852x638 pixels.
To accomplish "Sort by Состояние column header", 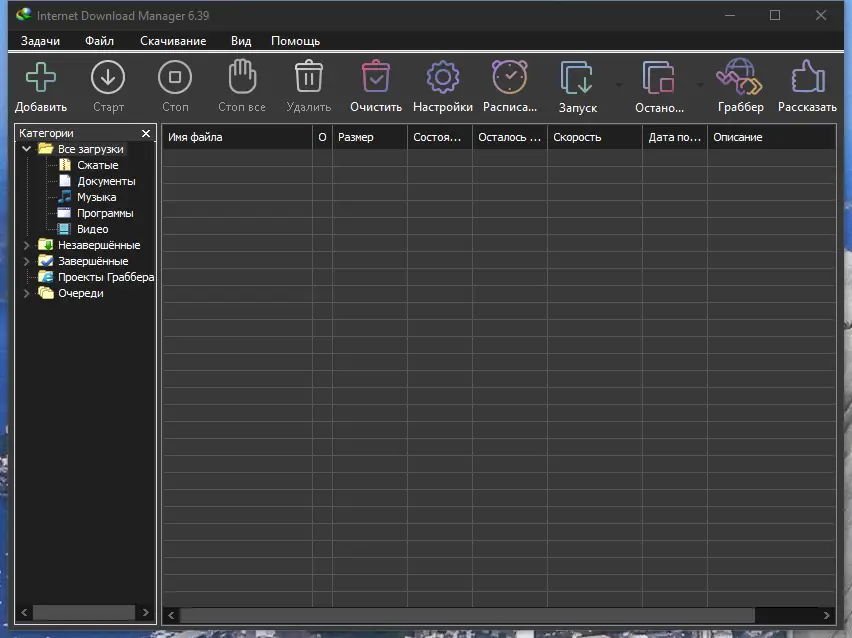I will 440,137.
